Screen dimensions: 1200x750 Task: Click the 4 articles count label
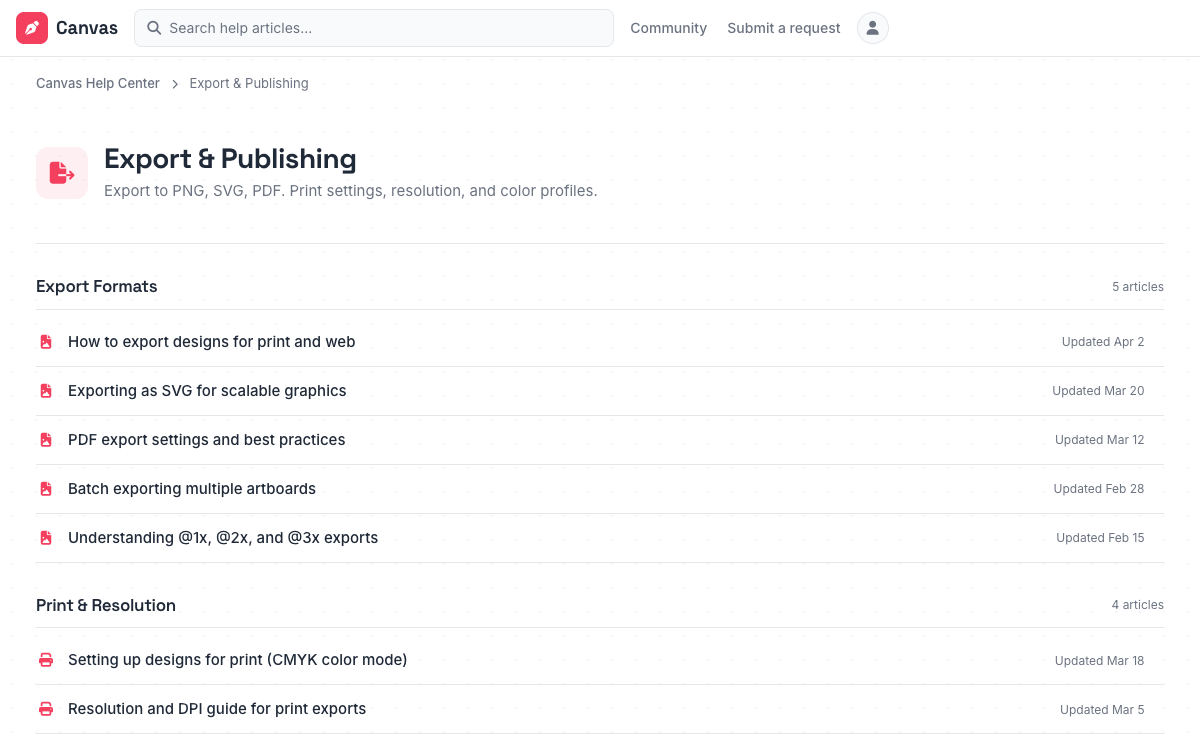click(x=1138, y=605)
